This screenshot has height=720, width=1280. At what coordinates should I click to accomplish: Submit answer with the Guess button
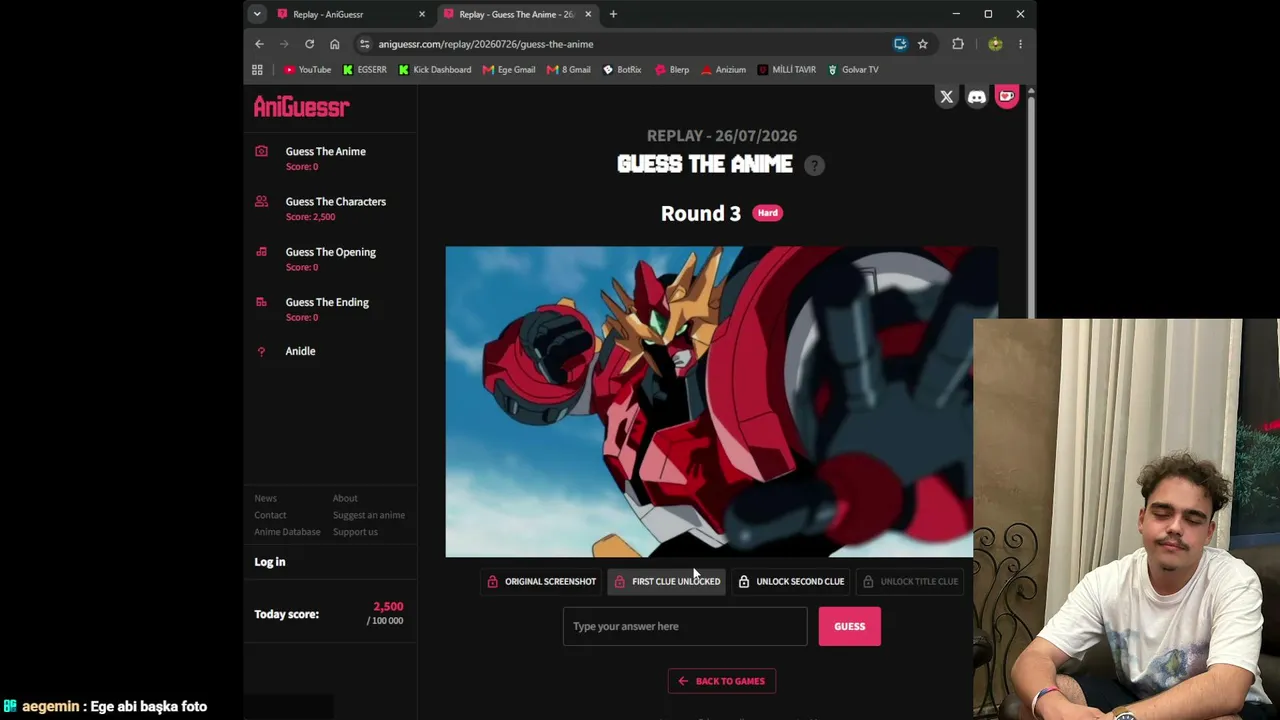pyautogui.click(x=850, y=626)
